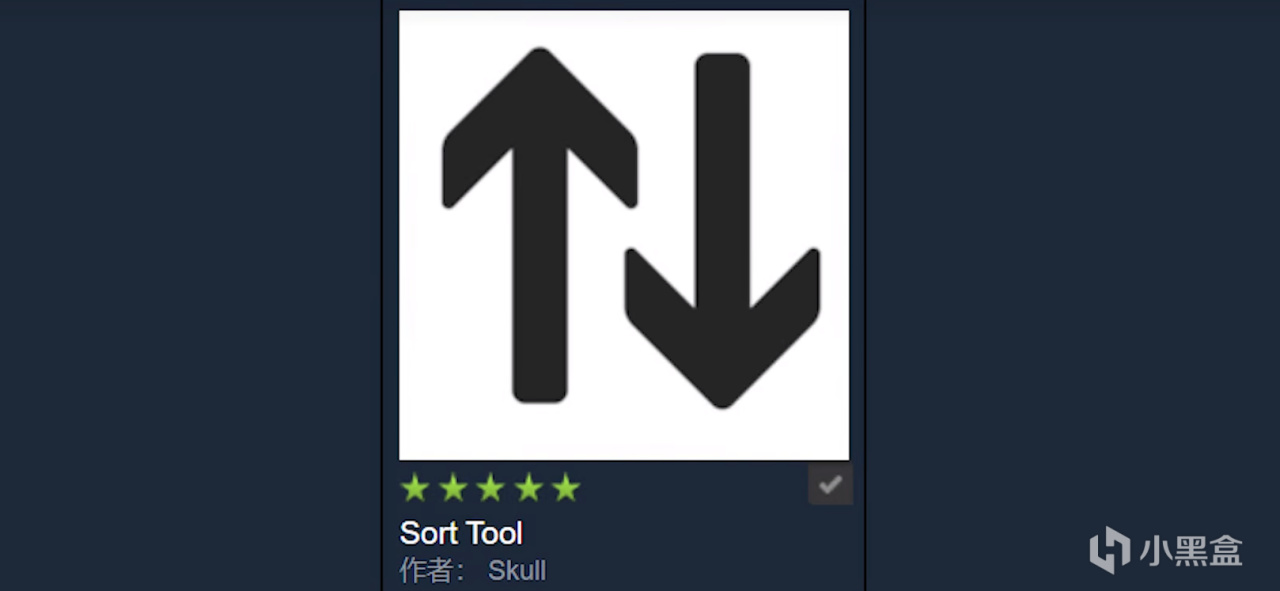Image resolution: width=1280 pixels, height=591 pixels.
Task: Toggle the subscribed checkmark box
Action: click(x=830, y=485)
